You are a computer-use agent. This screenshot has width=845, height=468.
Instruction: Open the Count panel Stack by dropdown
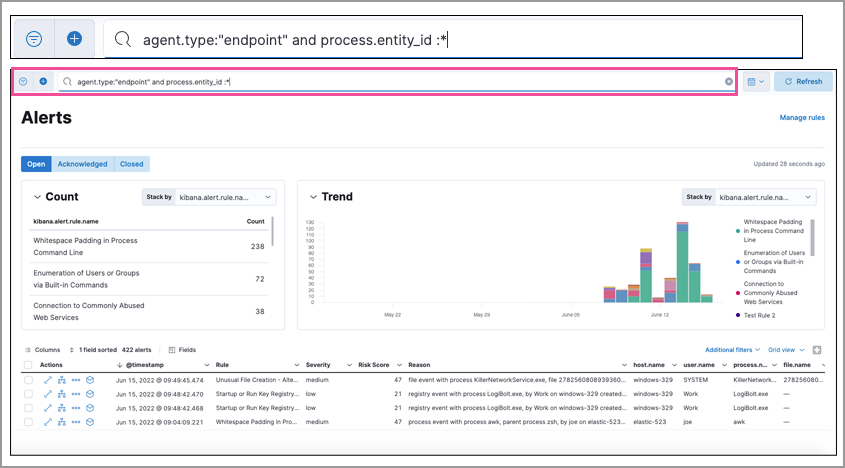point(225,197)
